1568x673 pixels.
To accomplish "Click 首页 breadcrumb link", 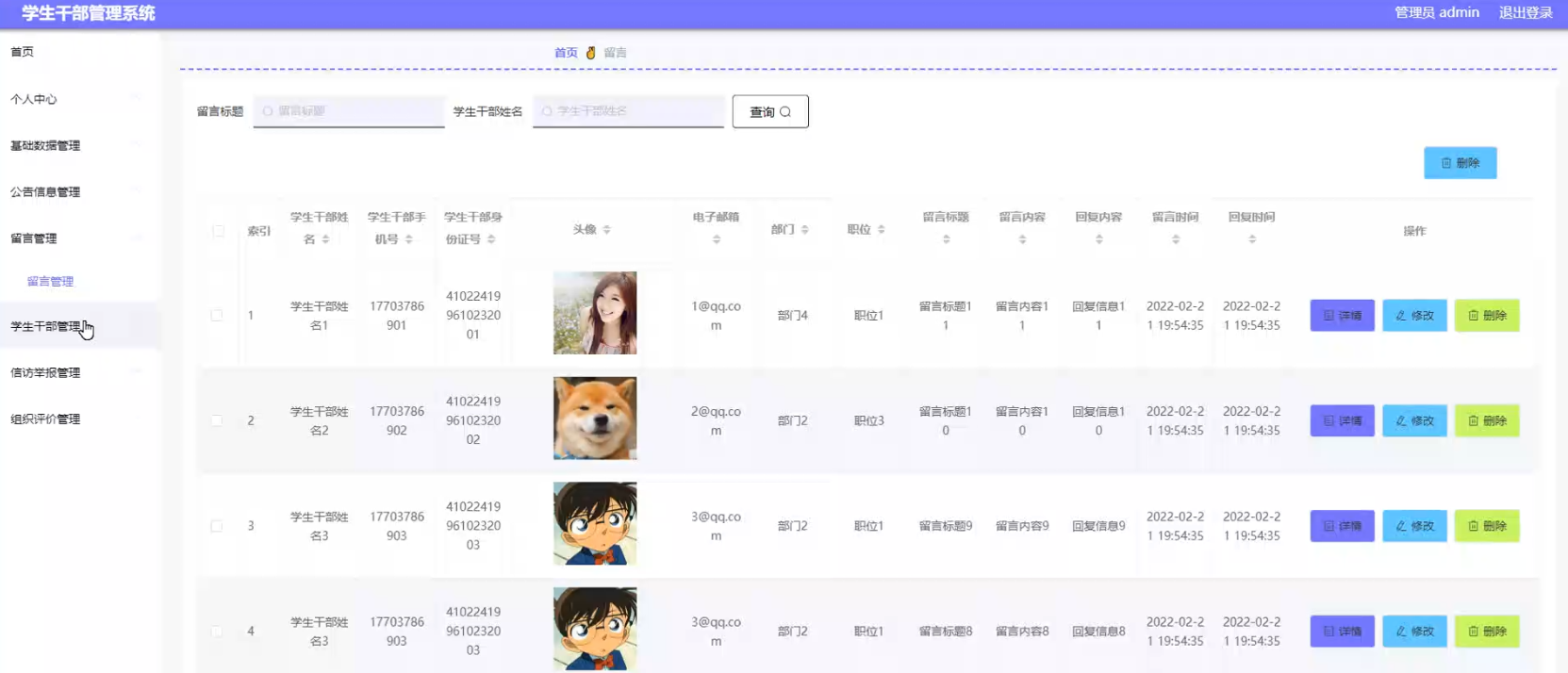I will [x=566, y=53].
